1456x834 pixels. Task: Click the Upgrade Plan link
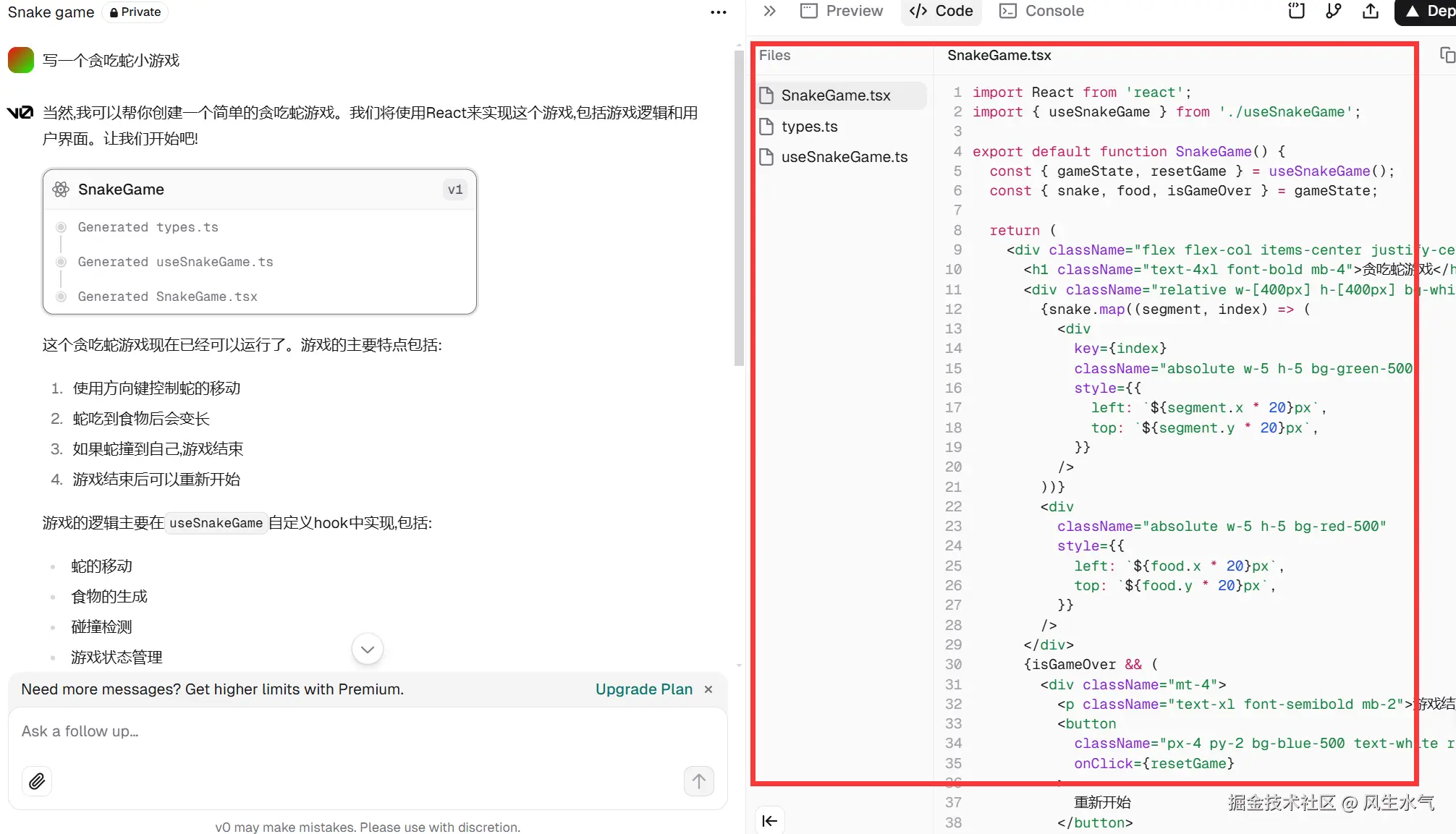[x=643, y=689]
